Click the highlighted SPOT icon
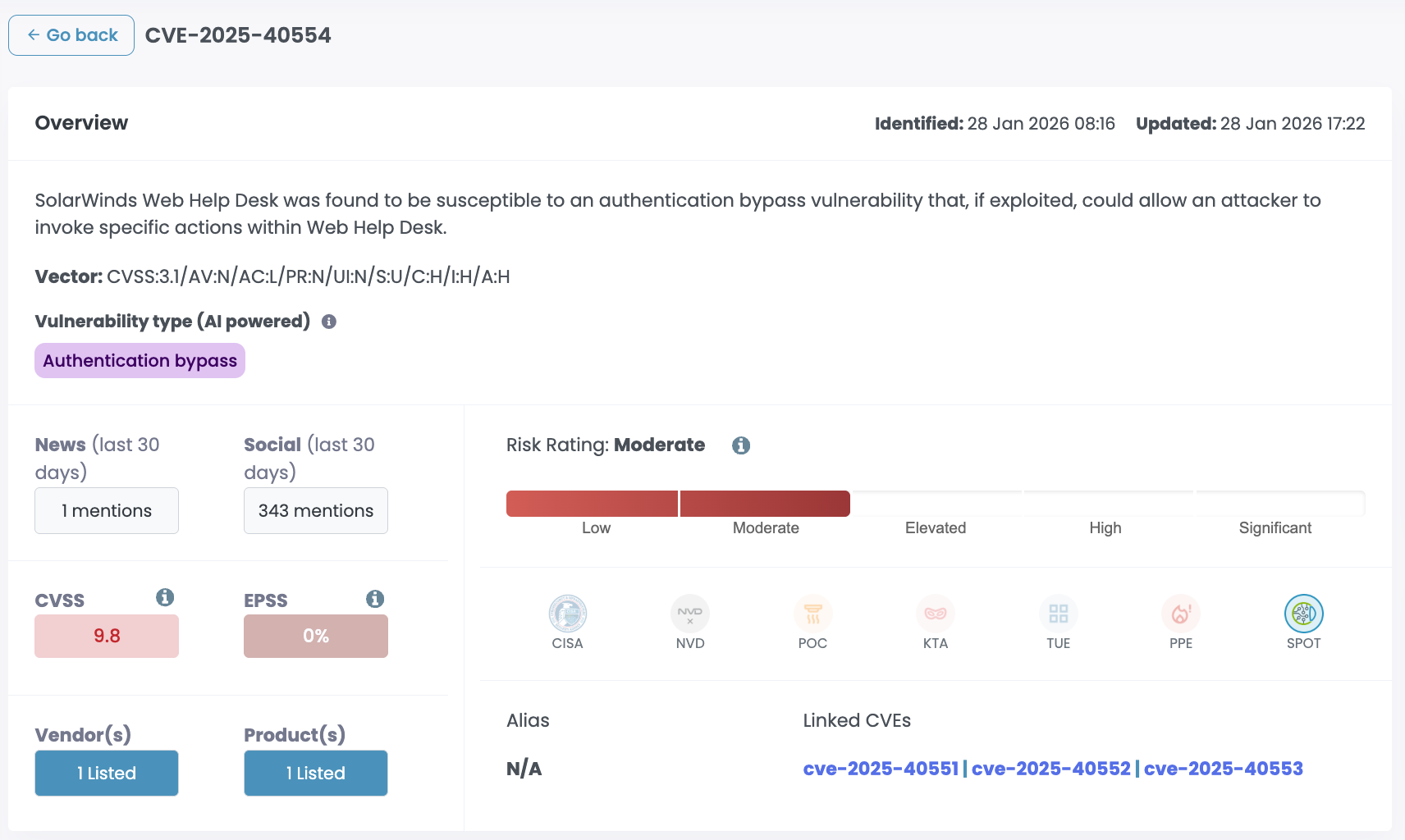Image resolution: width=1405 pixels, height=840 pixels. pos(1303,614)
